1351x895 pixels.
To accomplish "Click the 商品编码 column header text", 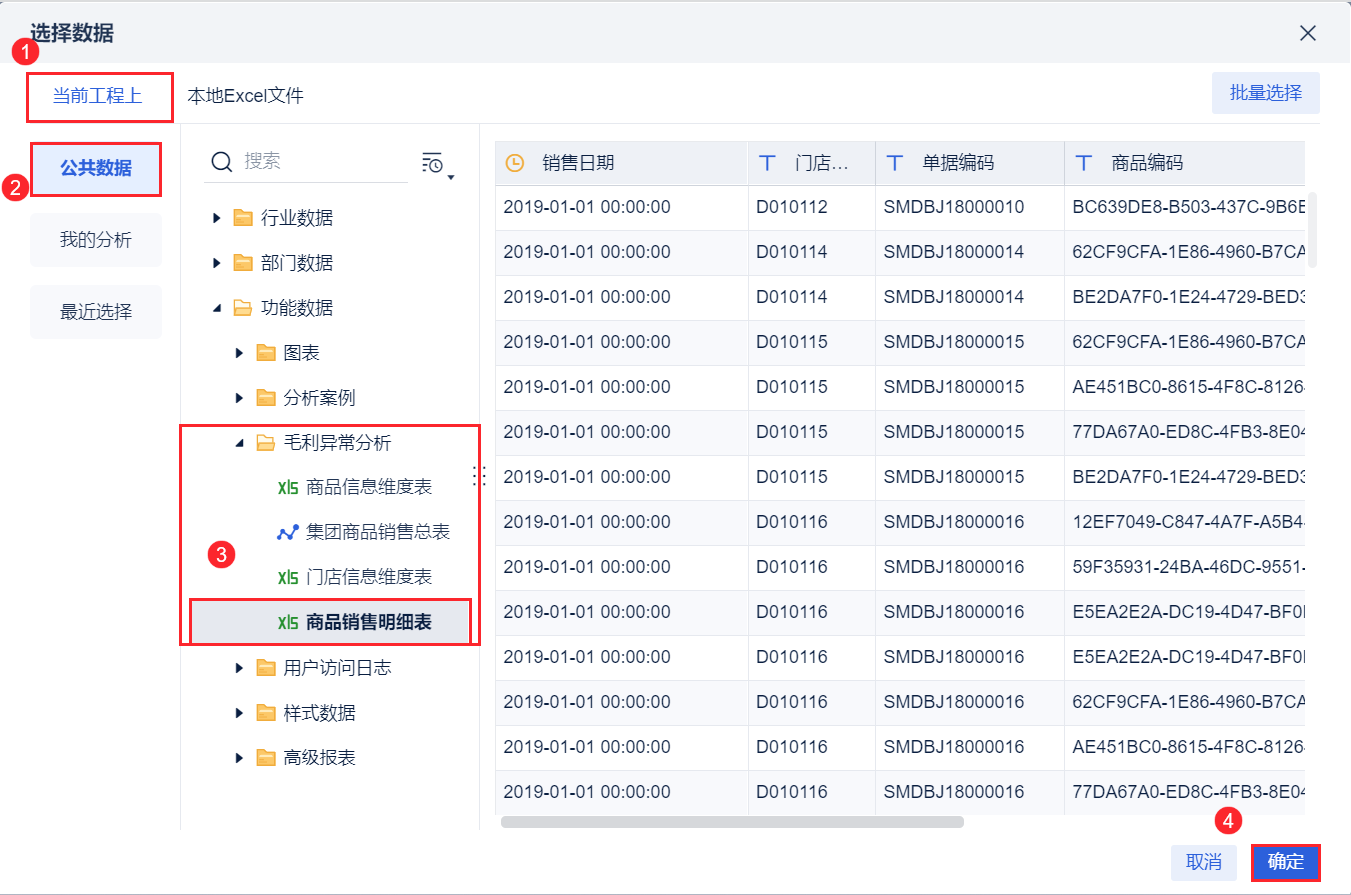I will (x=1147, y=163).
